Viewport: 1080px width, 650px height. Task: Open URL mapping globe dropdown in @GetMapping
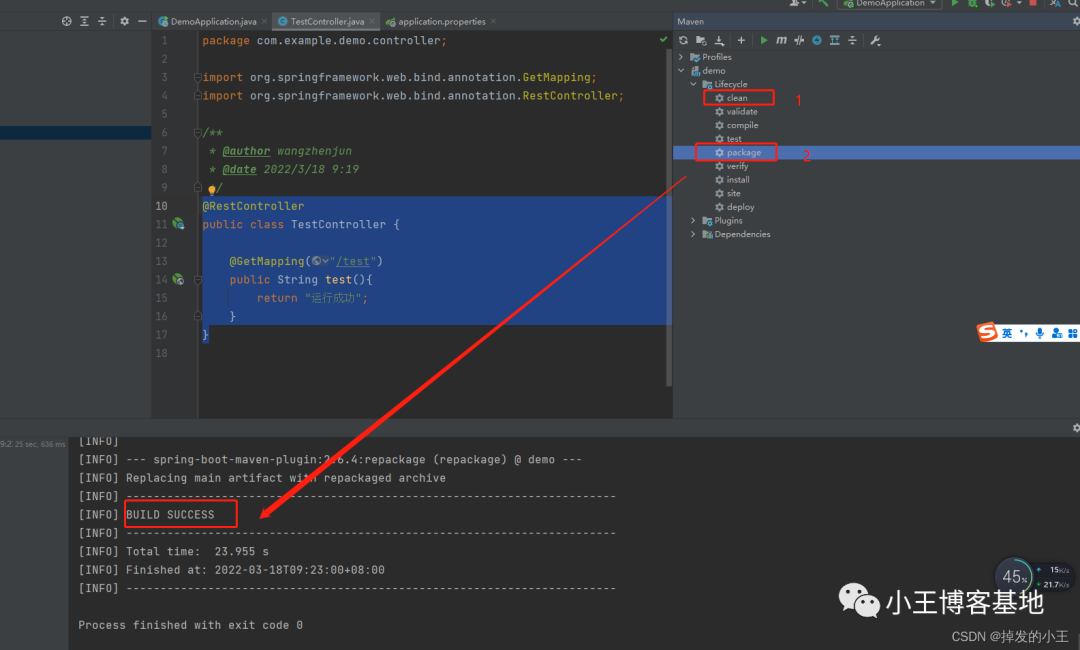320,261
